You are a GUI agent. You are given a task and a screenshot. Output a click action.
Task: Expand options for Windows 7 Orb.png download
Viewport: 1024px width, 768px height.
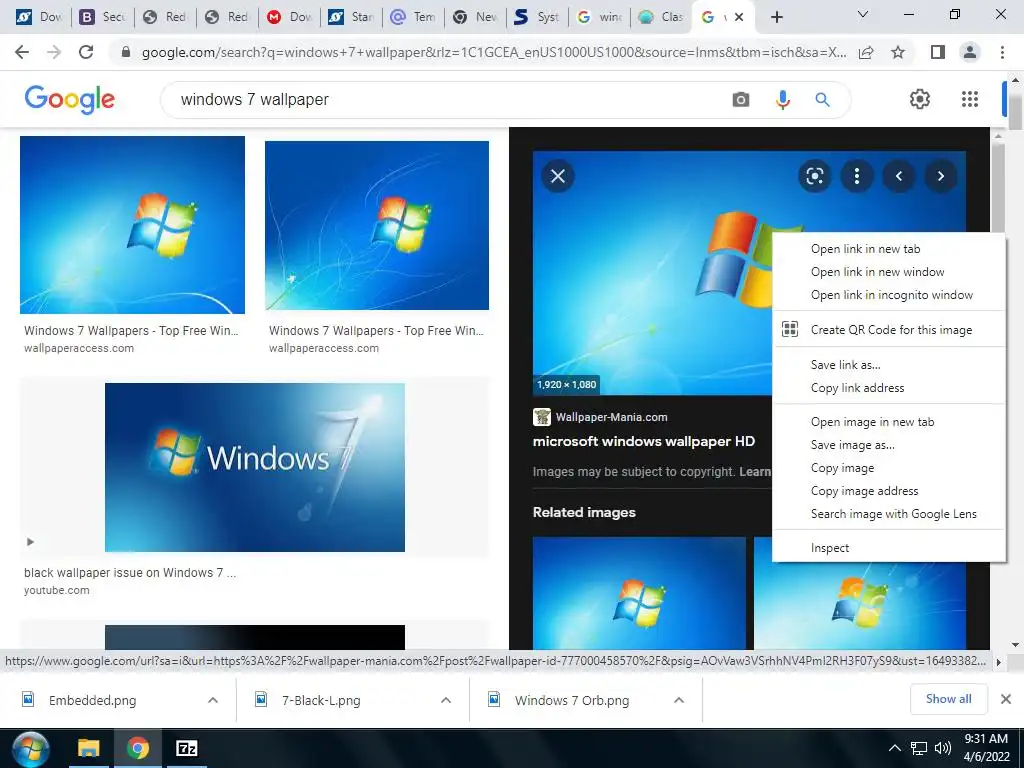pyautogui.click(x=679, y=700)
